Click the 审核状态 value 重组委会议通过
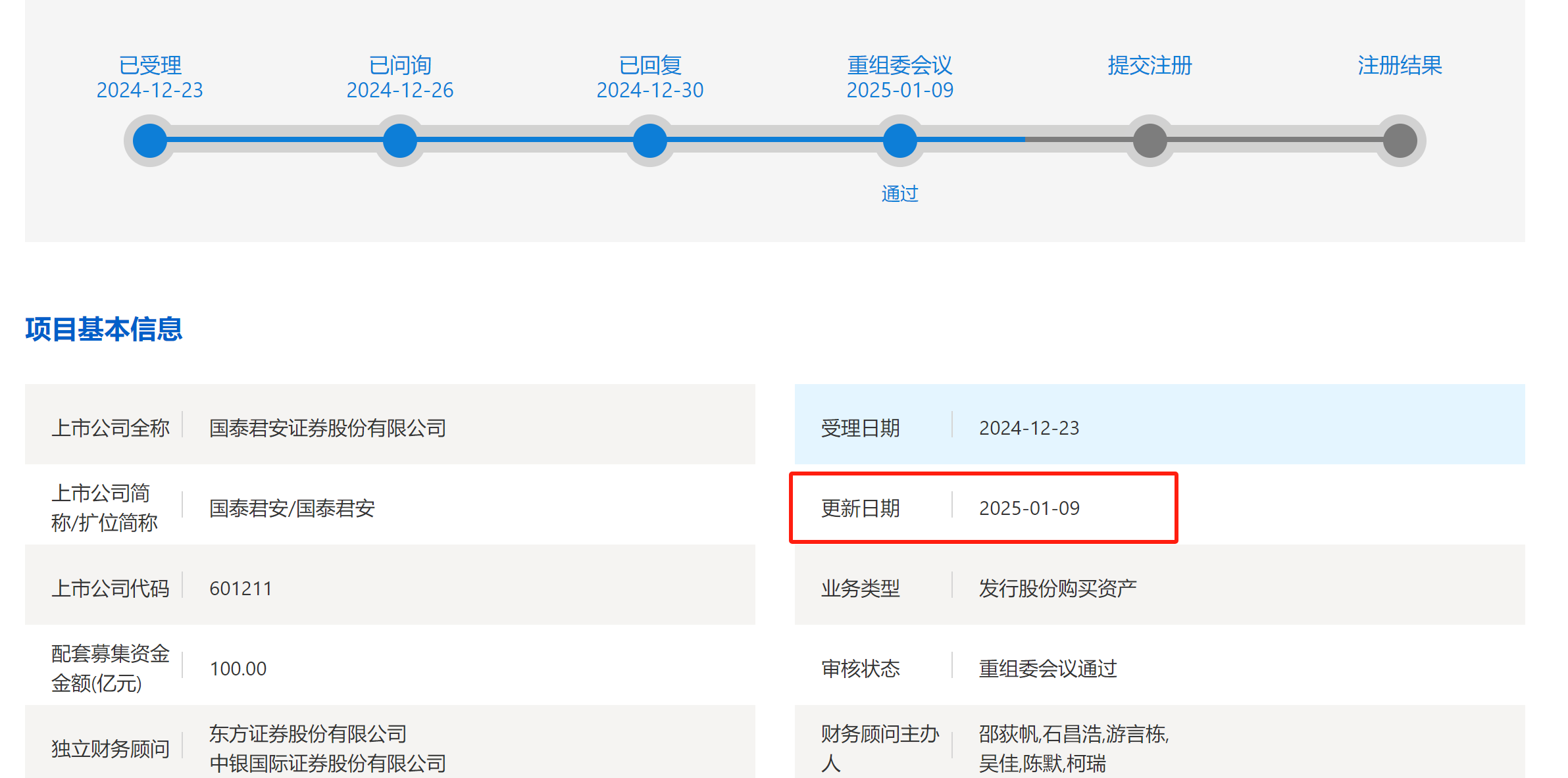 (x=1048, y=669)
